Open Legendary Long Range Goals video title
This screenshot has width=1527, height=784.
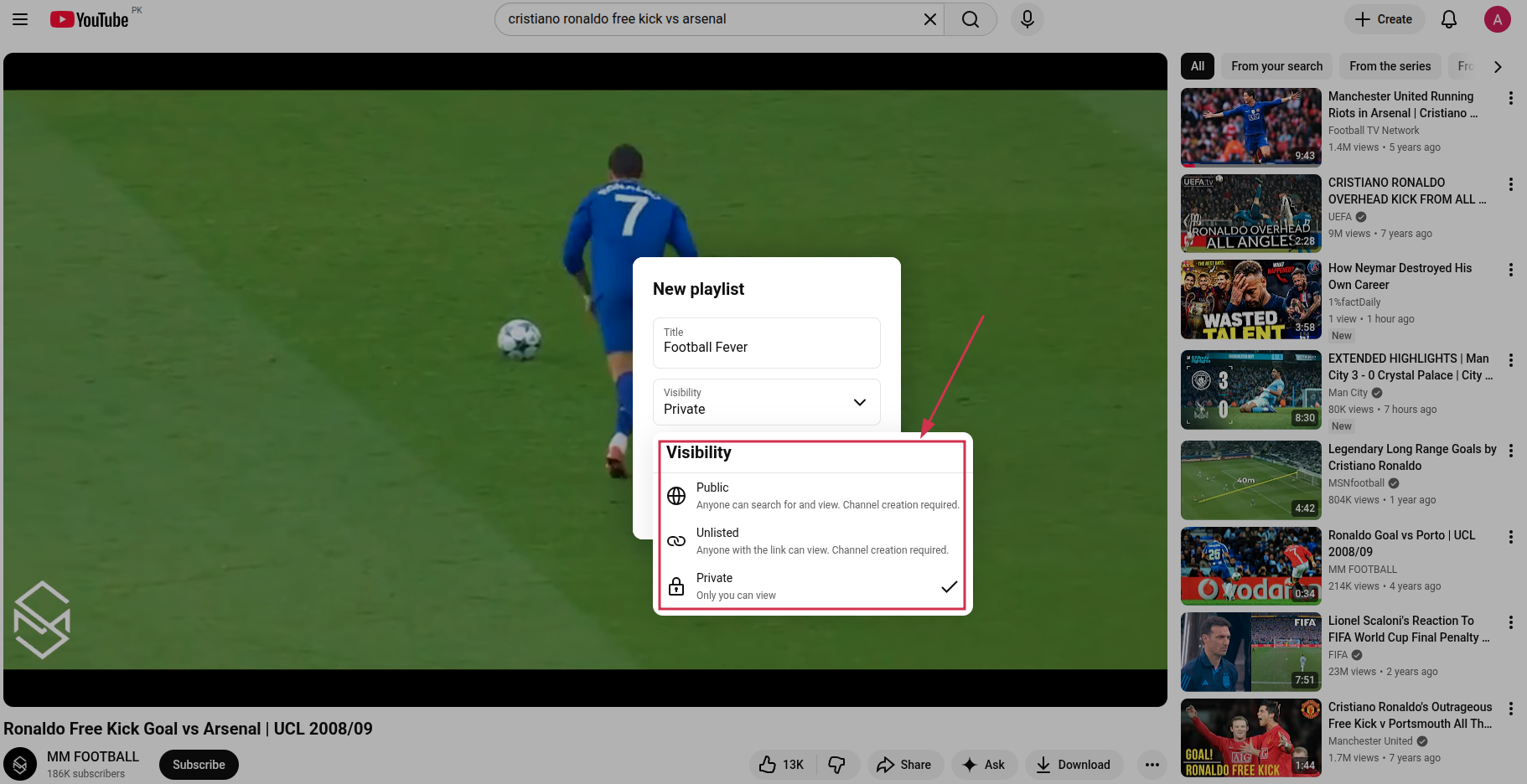pos(1412,457)
